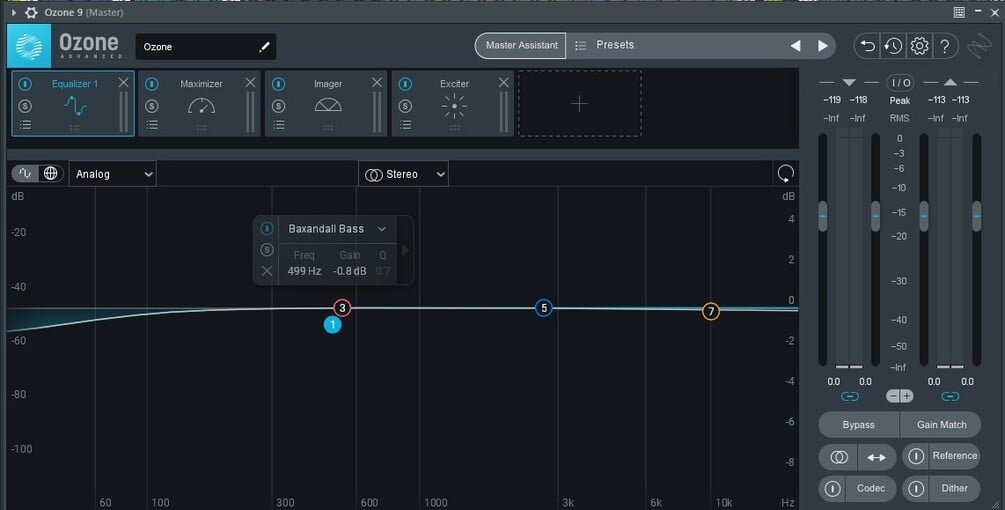Solo the Maximizer module
The image size is (1005, 510).
click(x=152, y=106)
